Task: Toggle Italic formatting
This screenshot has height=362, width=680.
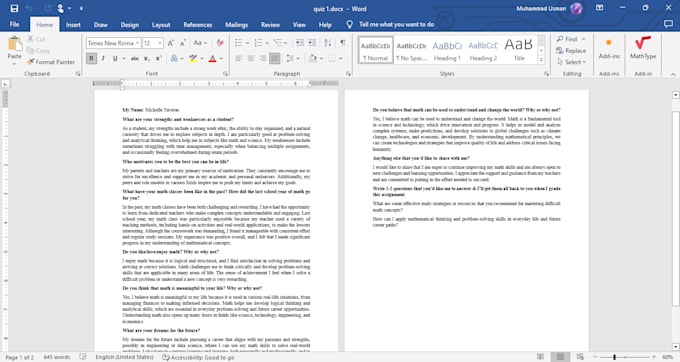Action: point(103,58)
